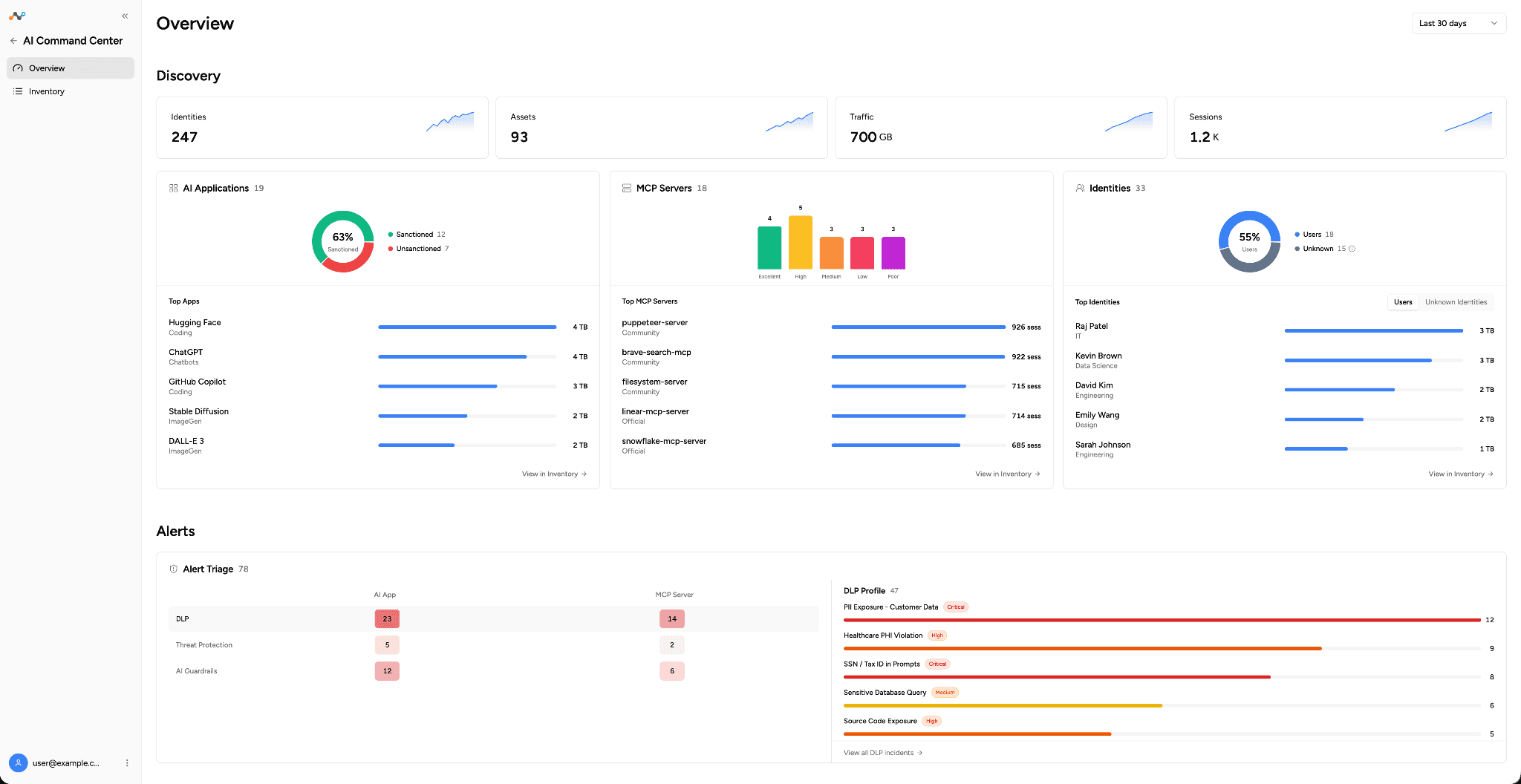The image size is (1521, 784).
Task: Open the three-dot user menu
Action: pyautogui.click(x=127, y=762)
